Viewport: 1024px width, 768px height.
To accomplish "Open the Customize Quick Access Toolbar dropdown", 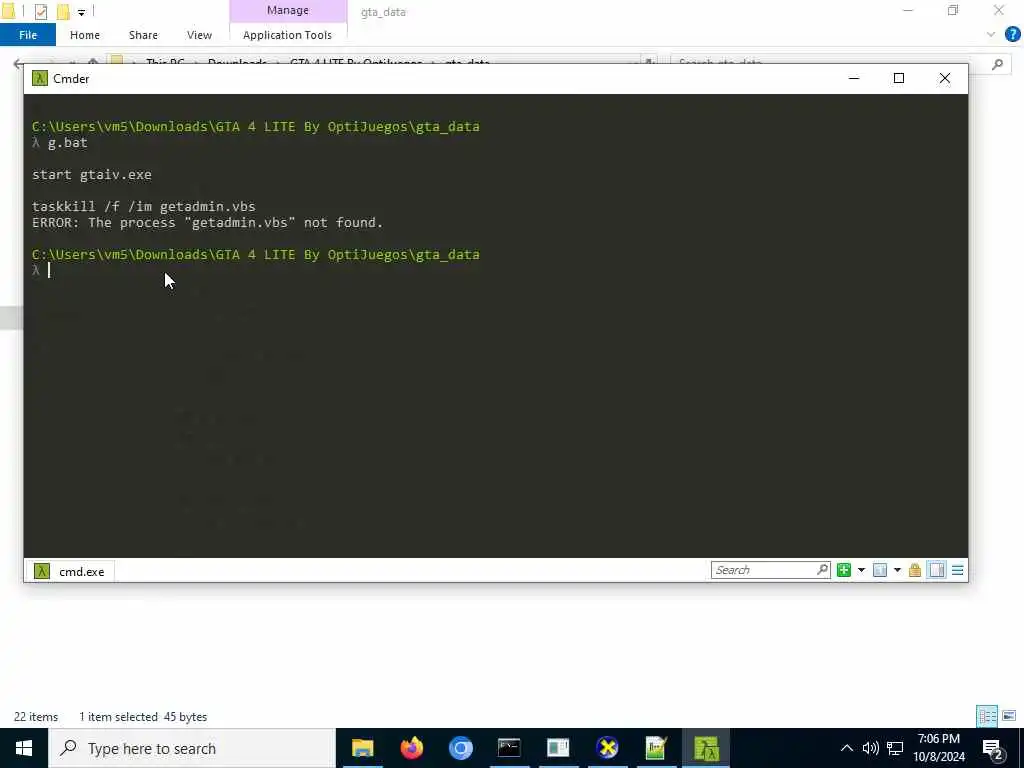I will tap(81, 12).
